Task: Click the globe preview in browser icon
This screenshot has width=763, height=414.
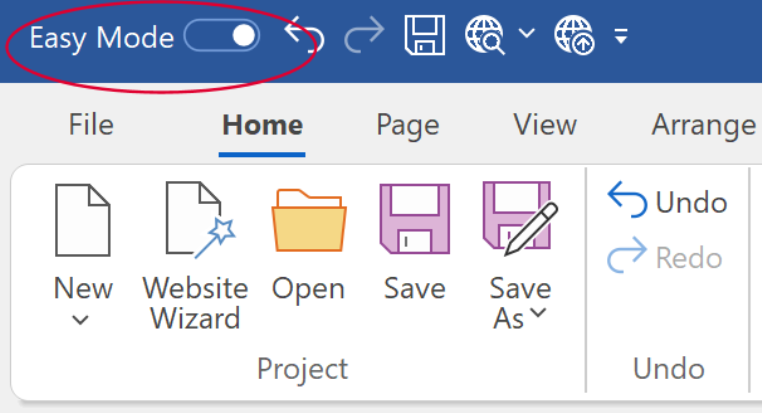Action: [x=485, y=35]
